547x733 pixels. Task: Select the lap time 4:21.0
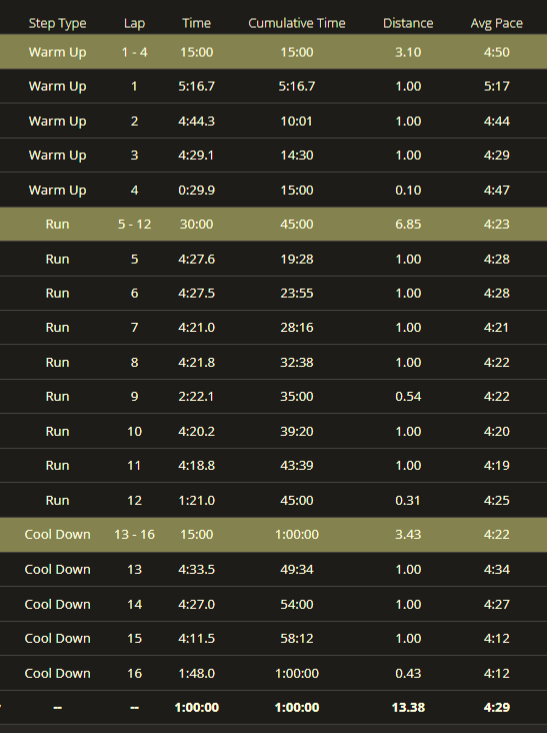pyautogui.click(x=196, y=327)
